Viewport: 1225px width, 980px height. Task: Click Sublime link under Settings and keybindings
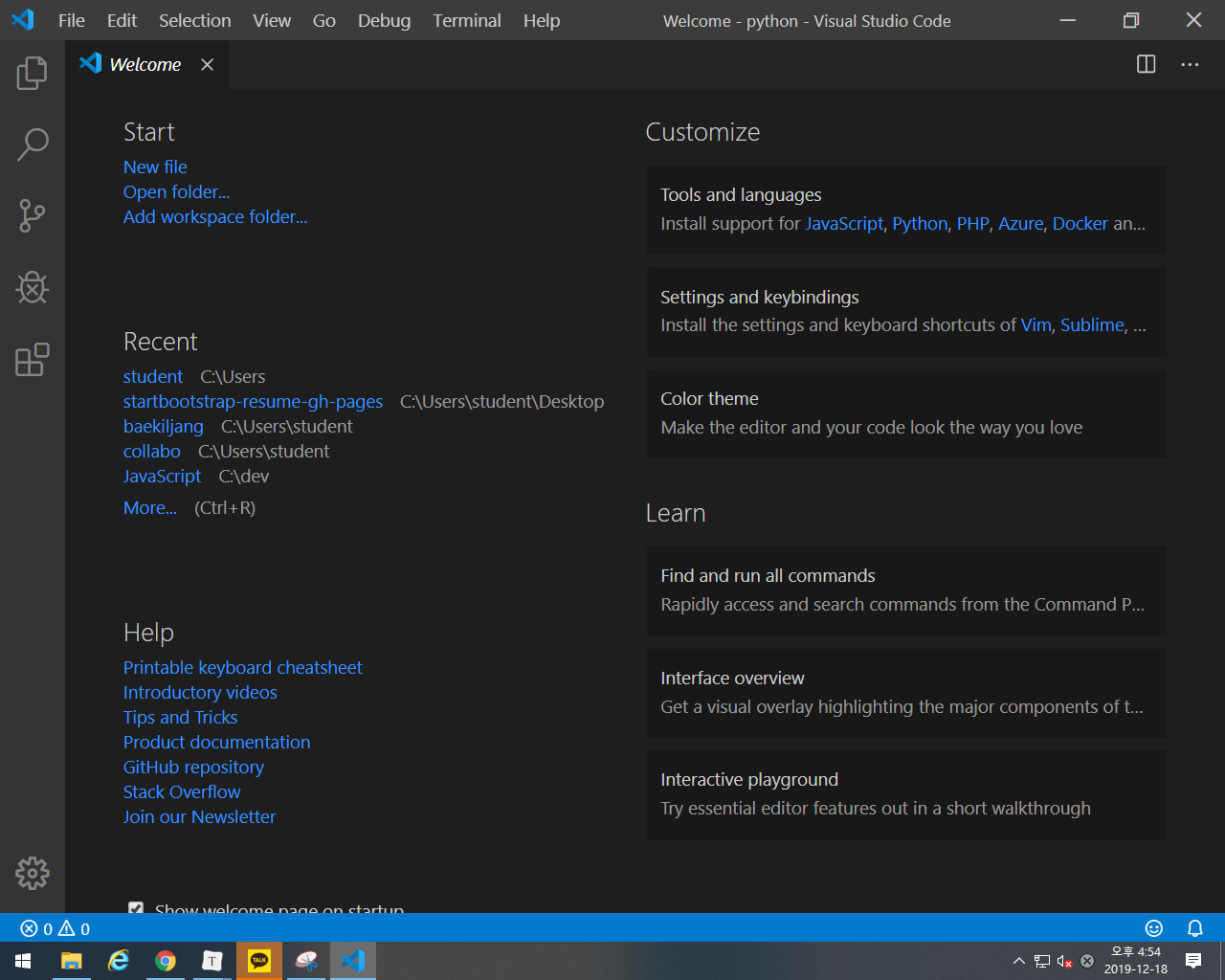pos(1092,324)
